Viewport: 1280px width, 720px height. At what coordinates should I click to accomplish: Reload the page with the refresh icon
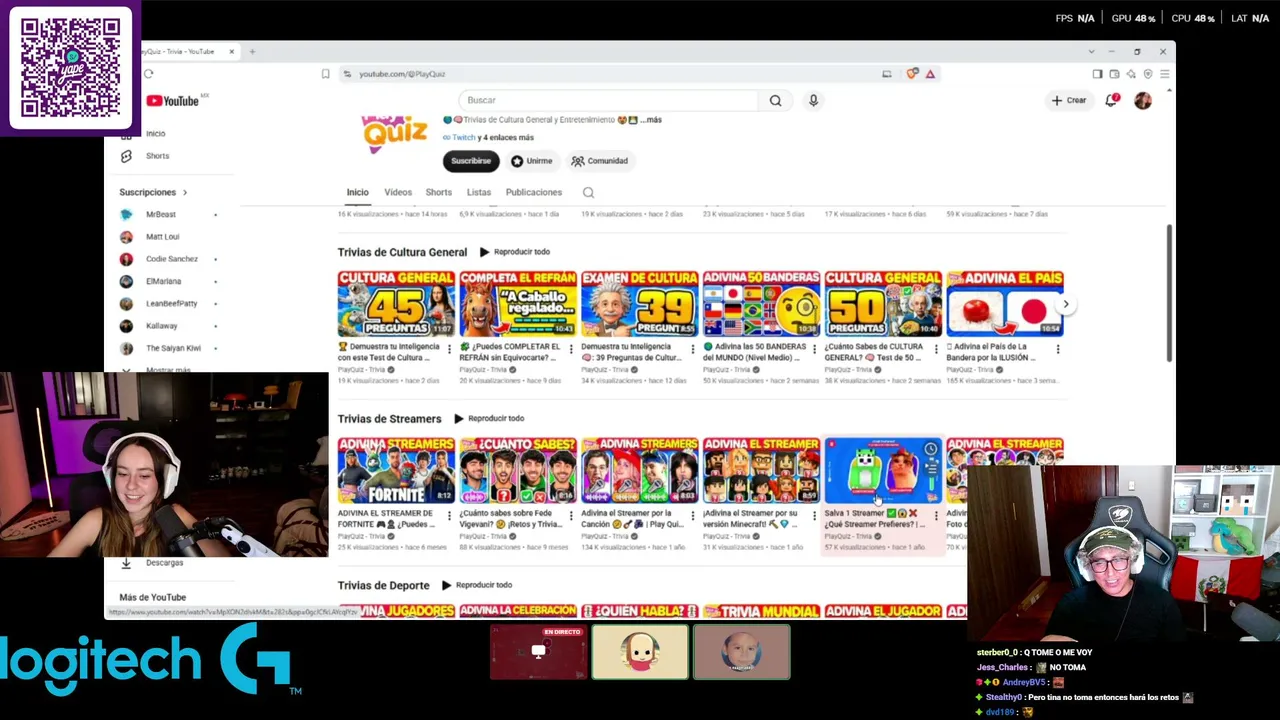[x=149, y=74]
